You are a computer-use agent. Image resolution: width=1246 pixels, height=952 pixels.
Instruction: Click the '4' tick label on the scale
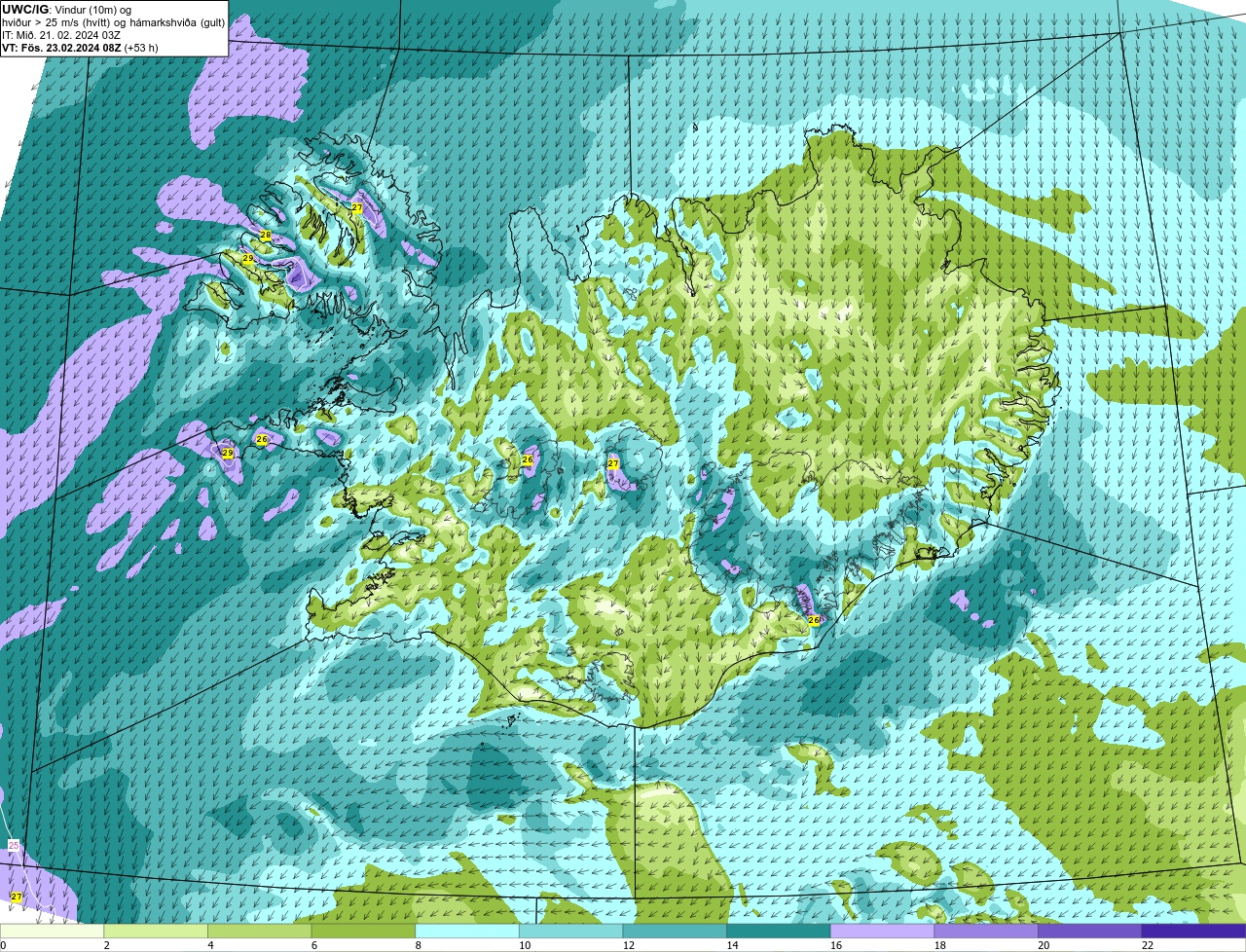click(x=210, y=945)
